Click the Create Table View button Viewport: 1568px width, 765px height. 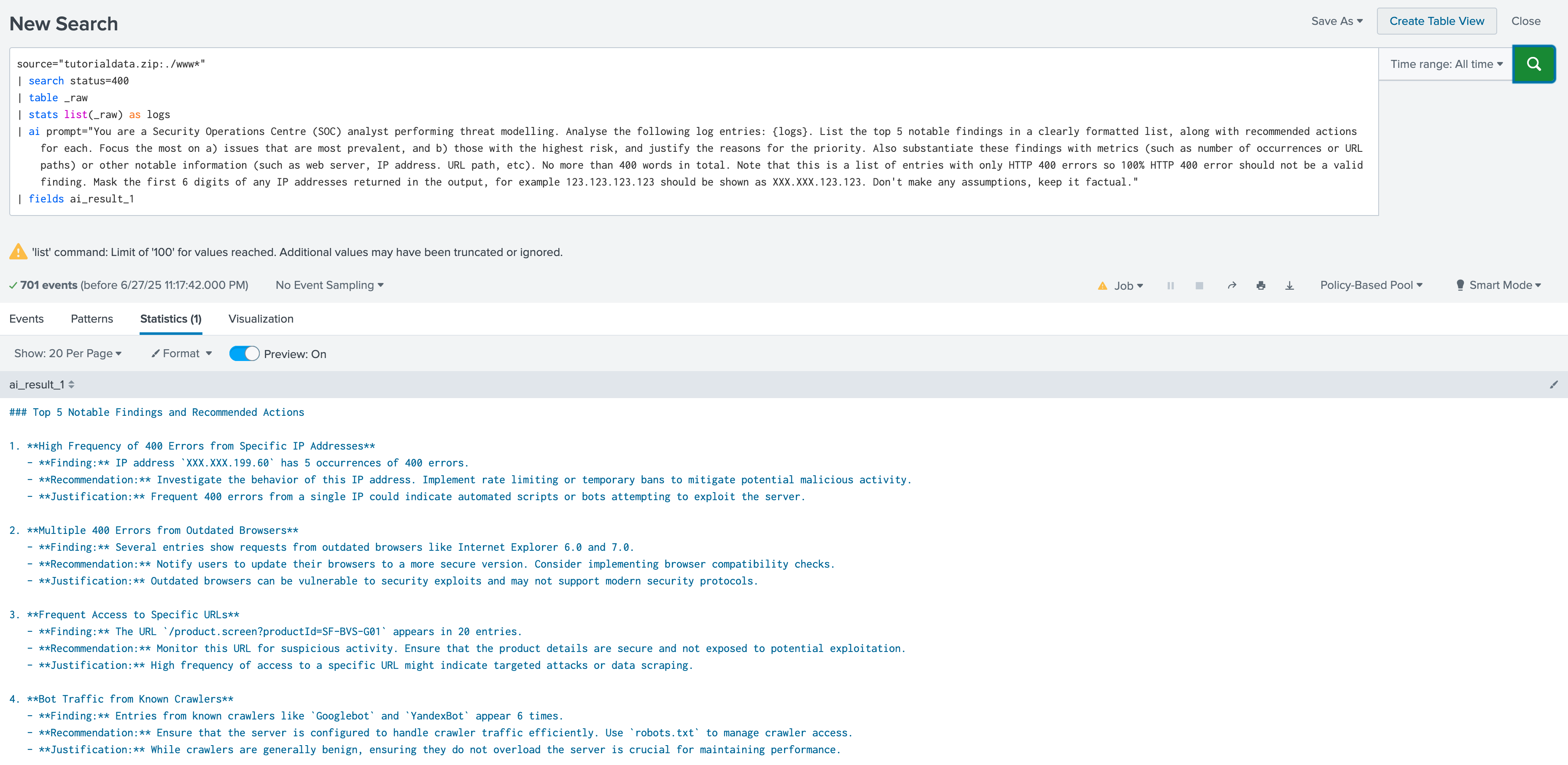pos(1436,22)
